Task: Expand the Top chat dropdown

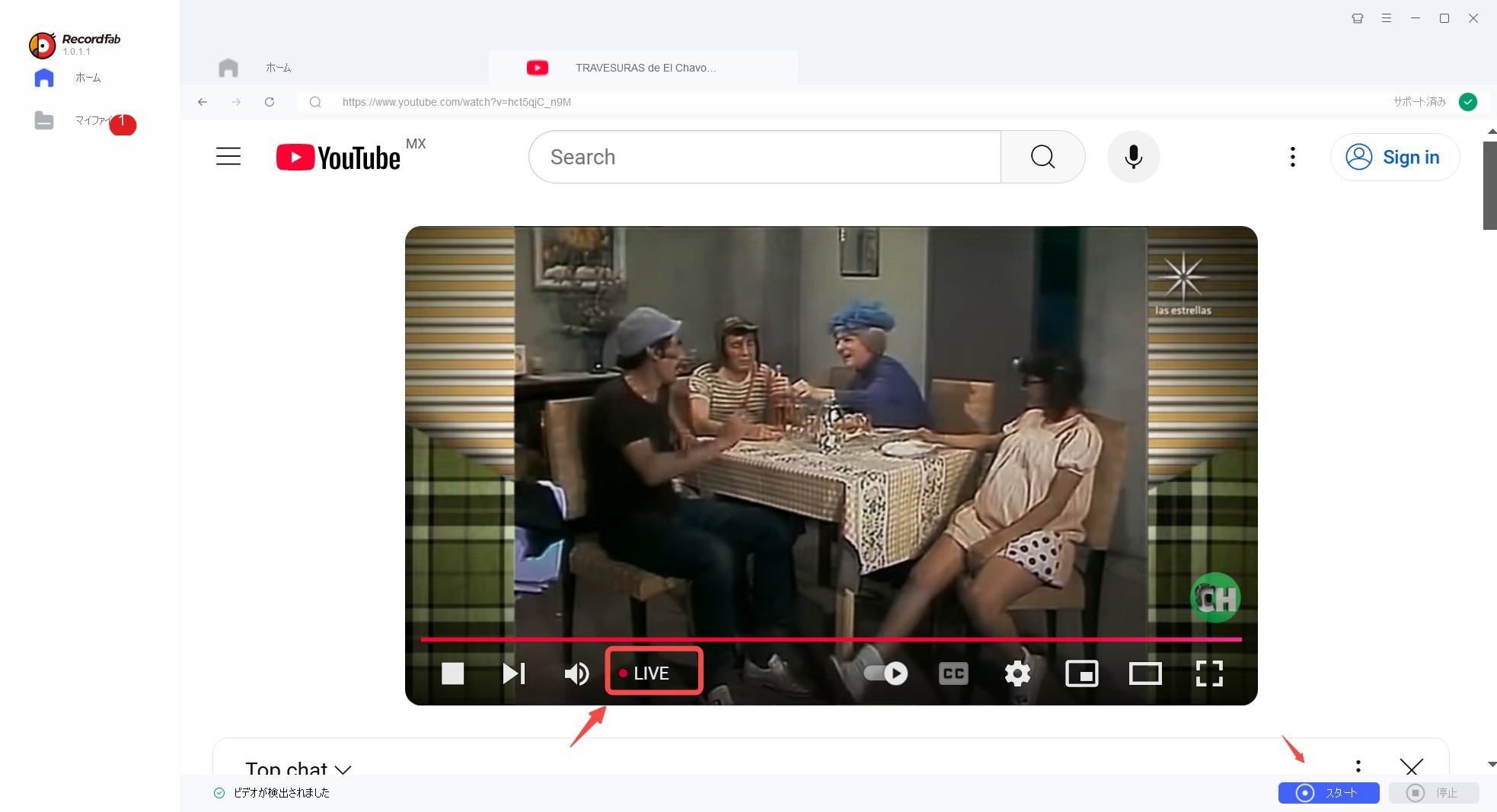Action: pyautogui.click(x=298, y=769)
